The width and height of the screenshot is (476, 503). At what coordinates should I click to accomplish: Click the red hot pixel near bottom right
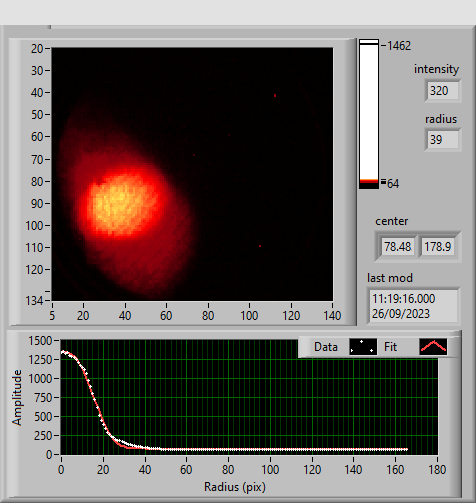260,246
